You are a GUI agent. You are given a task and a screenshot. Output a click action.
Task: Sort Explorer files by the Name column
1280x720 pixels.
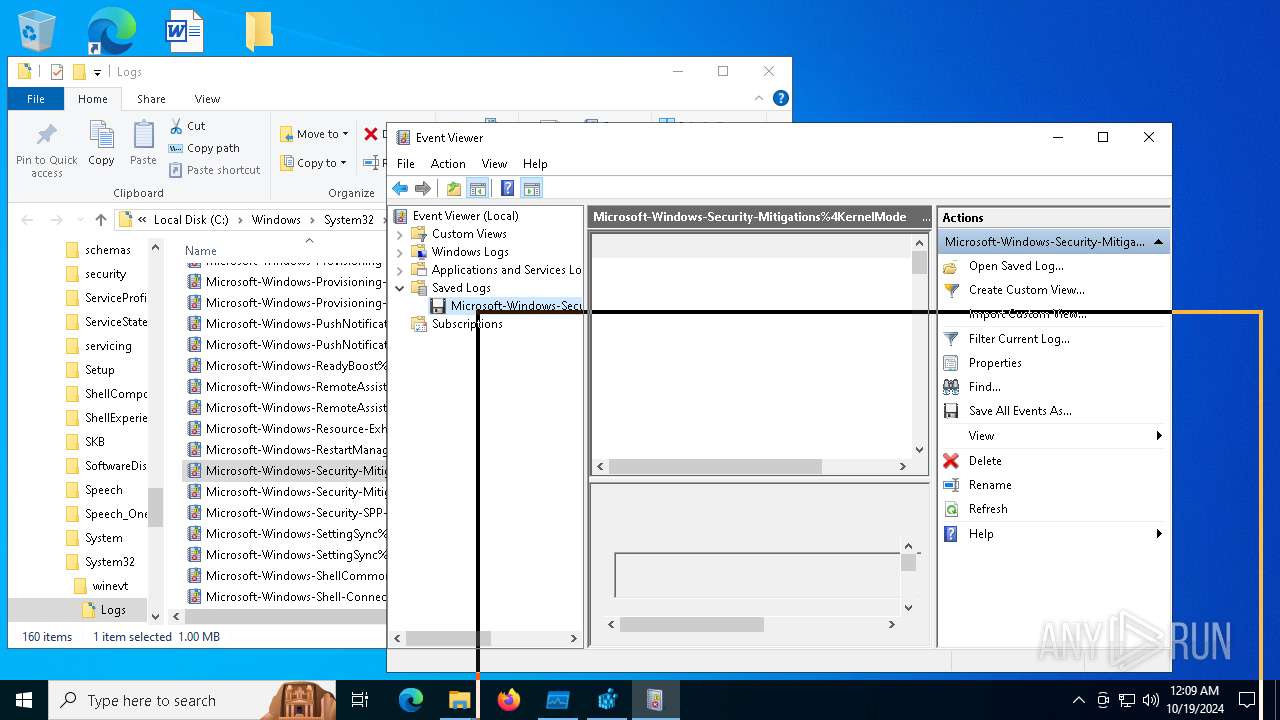[x=201, y=251]
